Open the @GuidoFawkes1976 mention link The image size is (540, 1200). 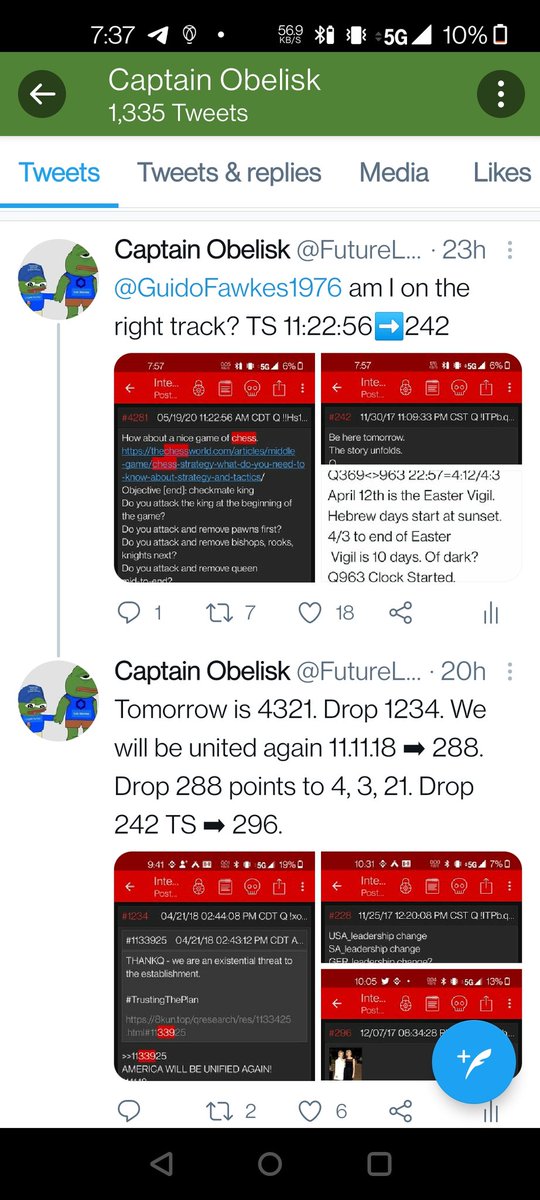pyautogui.click(x=229, y=288)
